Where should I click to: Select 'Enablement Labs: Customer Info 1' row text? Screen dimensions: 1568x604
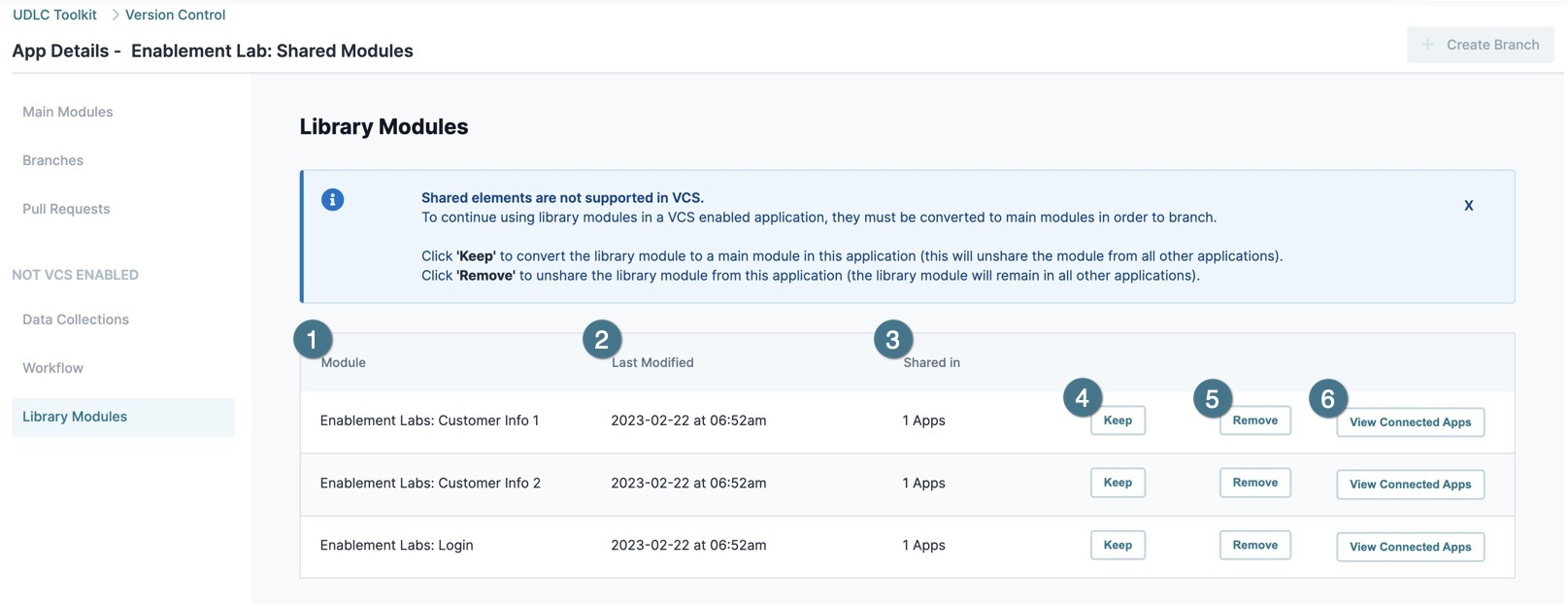click(x=429, y=420)
